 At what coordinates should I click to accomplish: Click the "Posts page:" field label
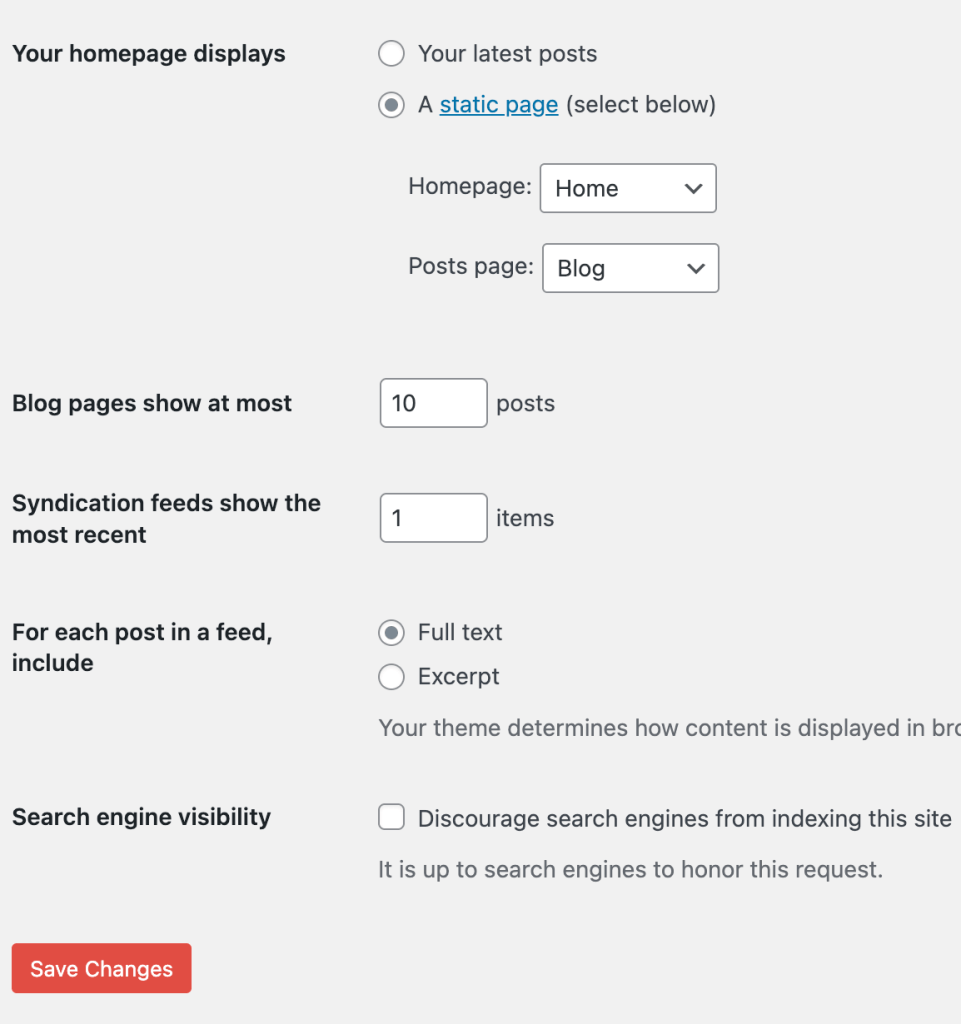(x=470, y=267)
